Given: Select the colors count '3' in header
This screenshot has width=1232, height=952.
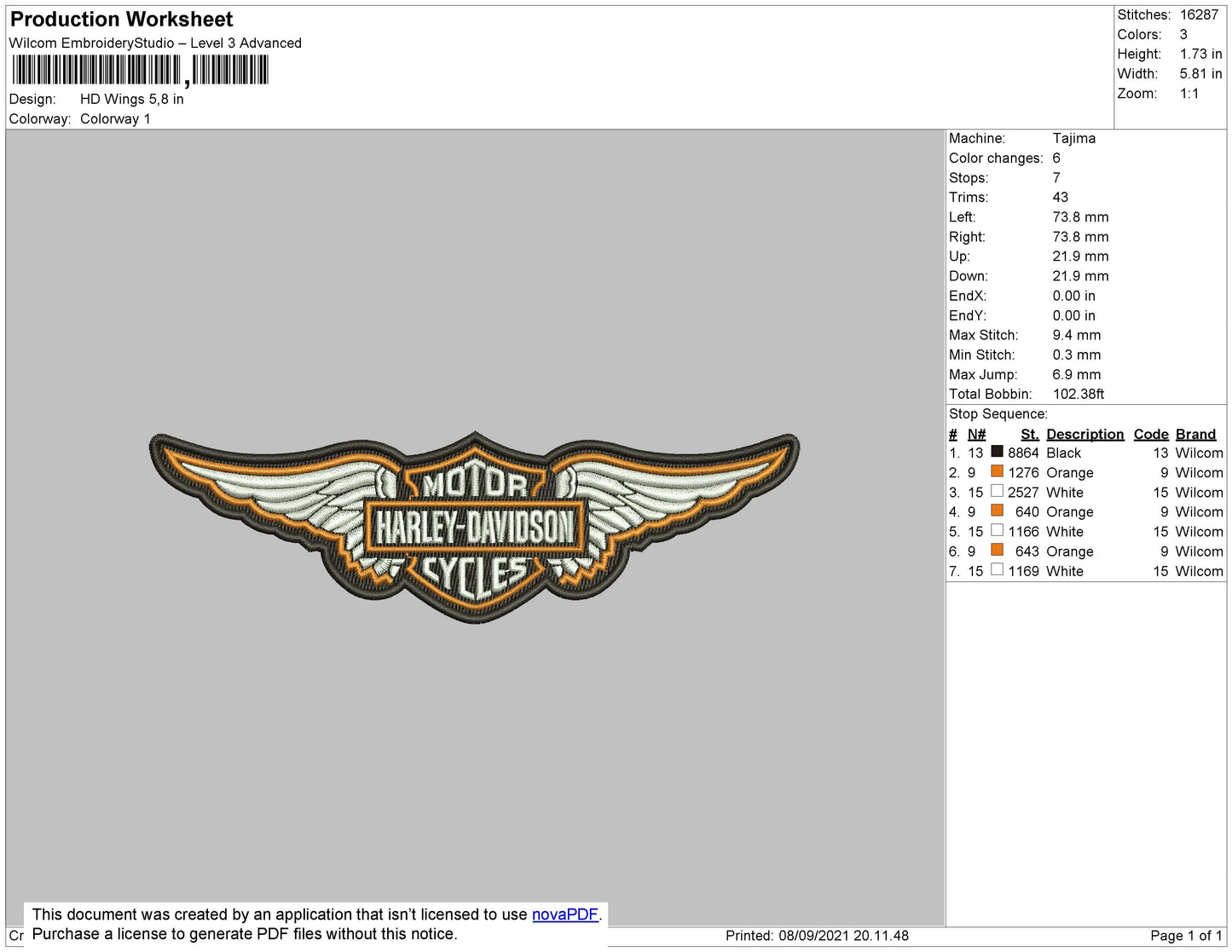Looking at the screenshot, I should coord(1184,34).
